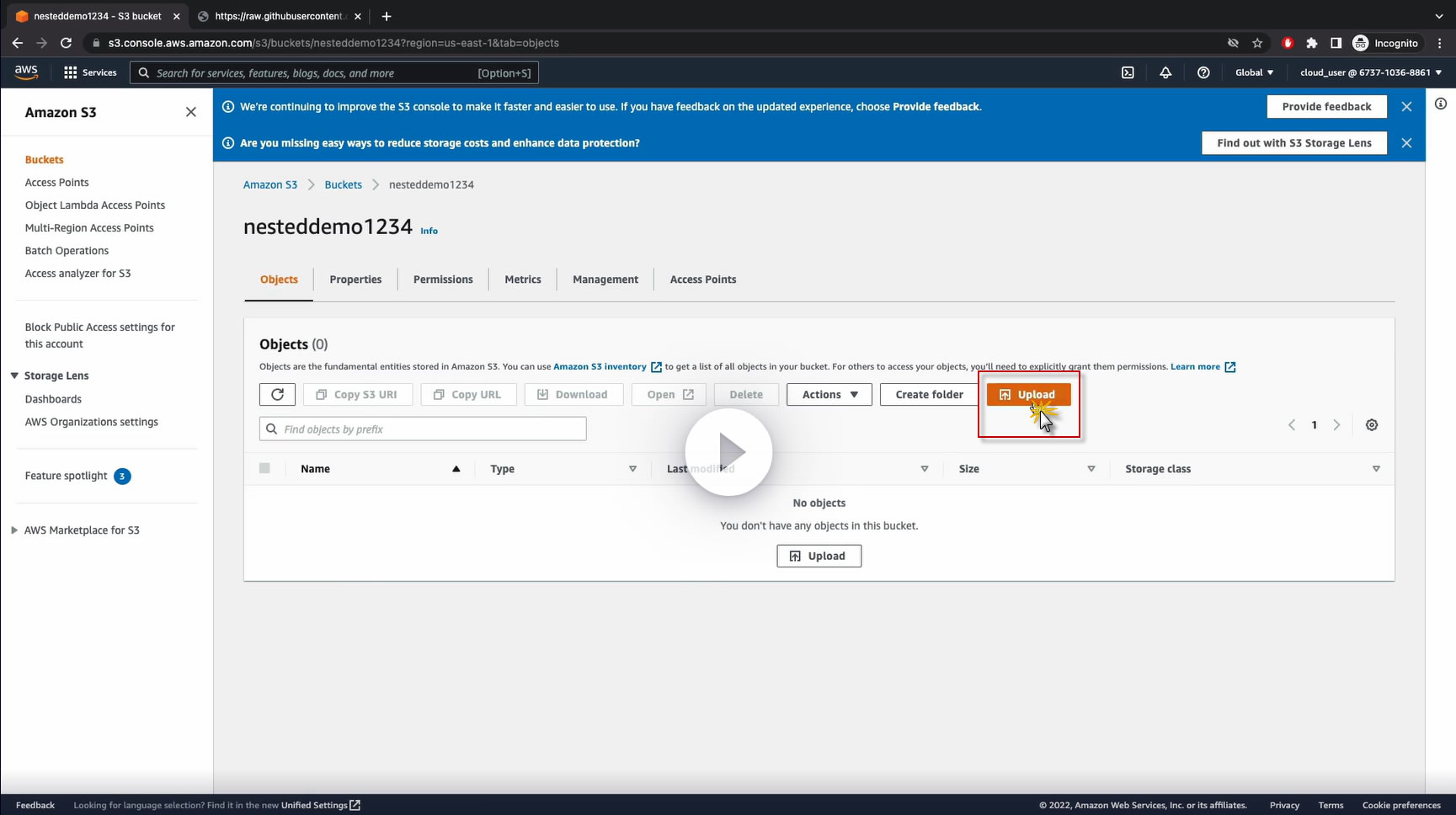Expand AWS Marketplace for S3

[14, 530]
